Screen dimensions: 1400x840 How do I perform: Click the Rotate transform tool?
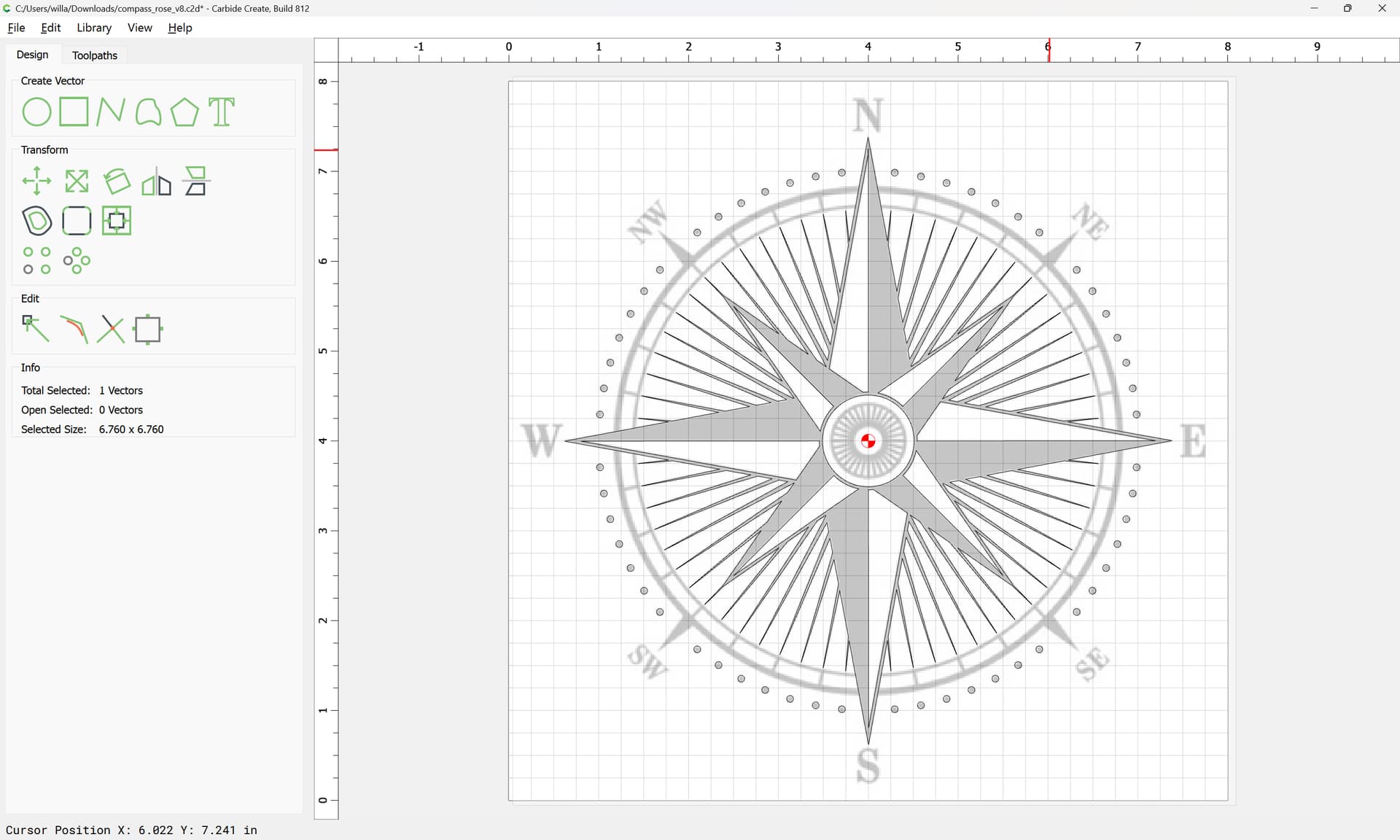[x=117, y=181]
